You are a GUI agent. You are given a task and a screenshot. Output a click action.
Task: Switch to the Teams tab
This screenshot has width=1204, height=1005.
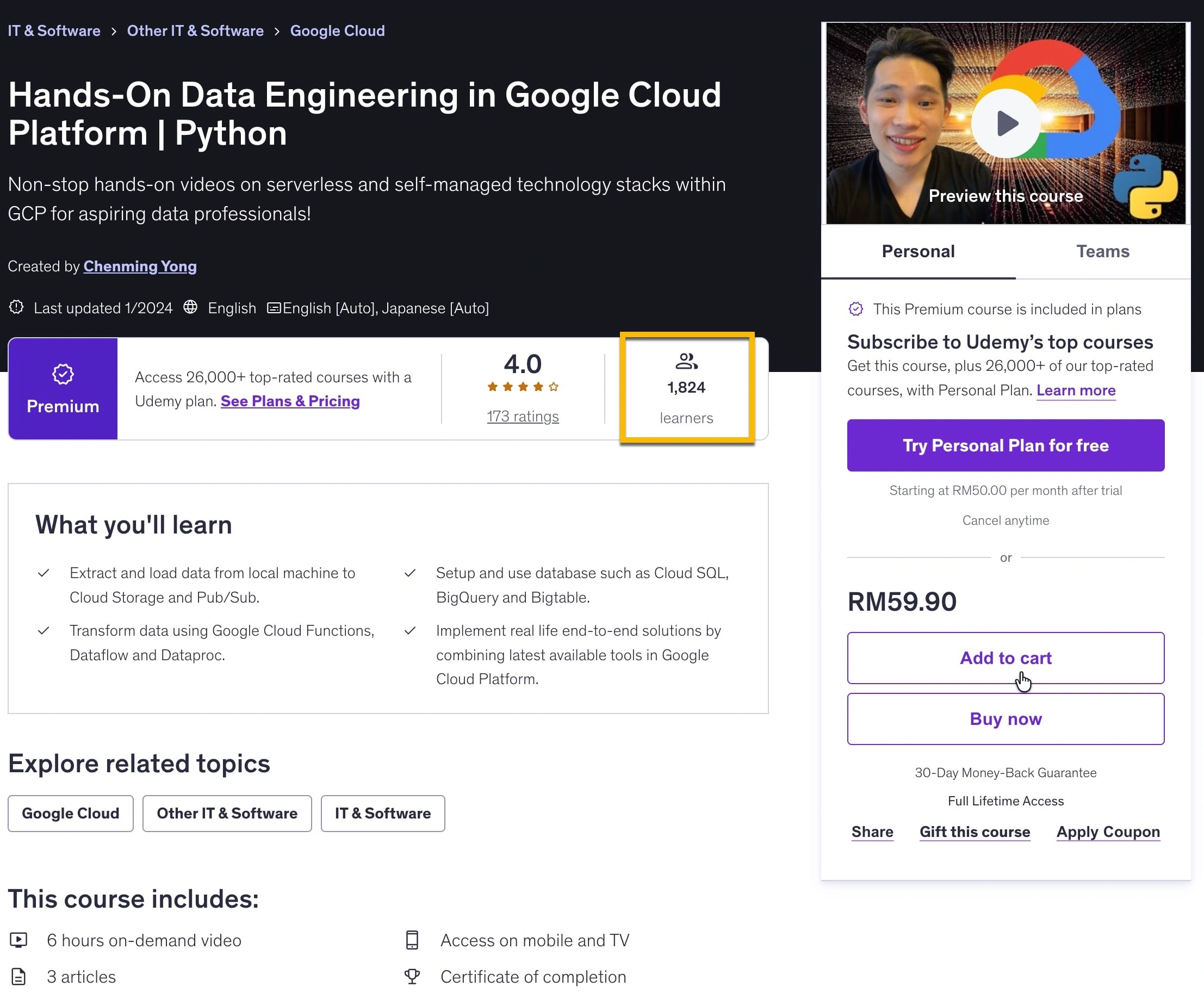coord(1102,251)
